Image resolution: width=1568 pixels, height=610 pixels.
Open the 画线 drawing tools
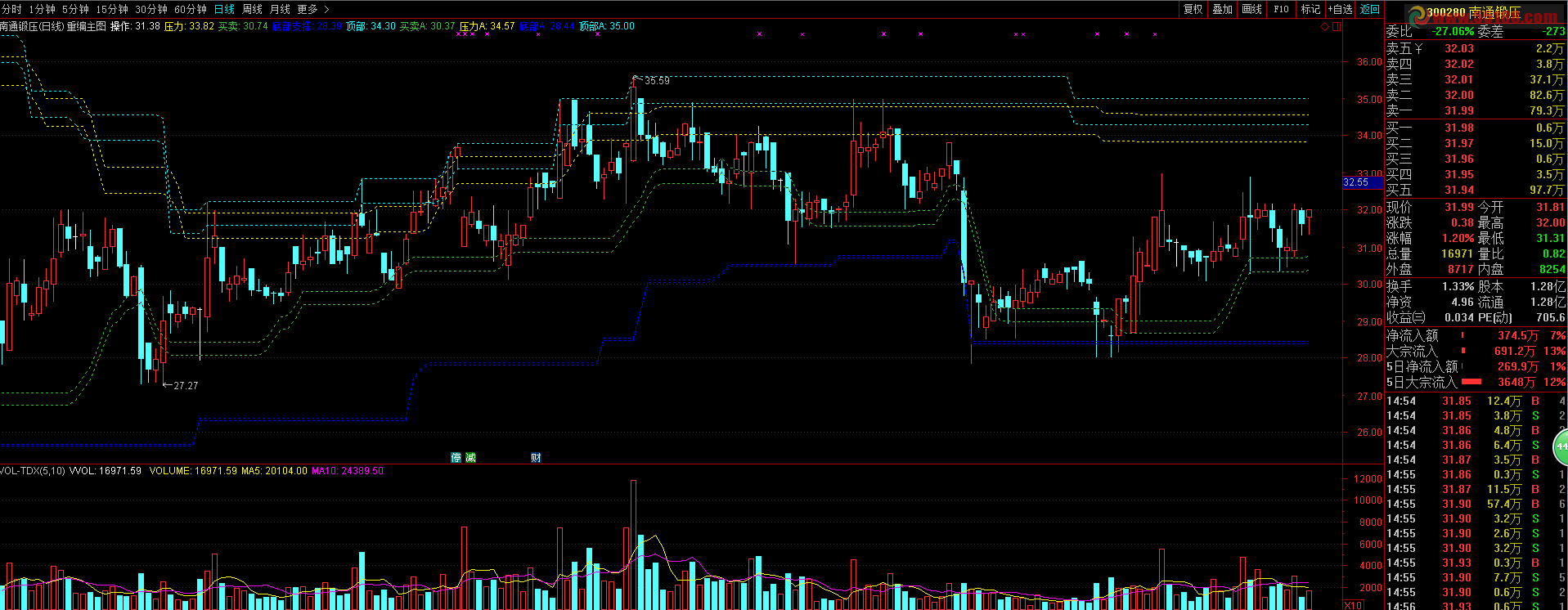click(1251, 9)
